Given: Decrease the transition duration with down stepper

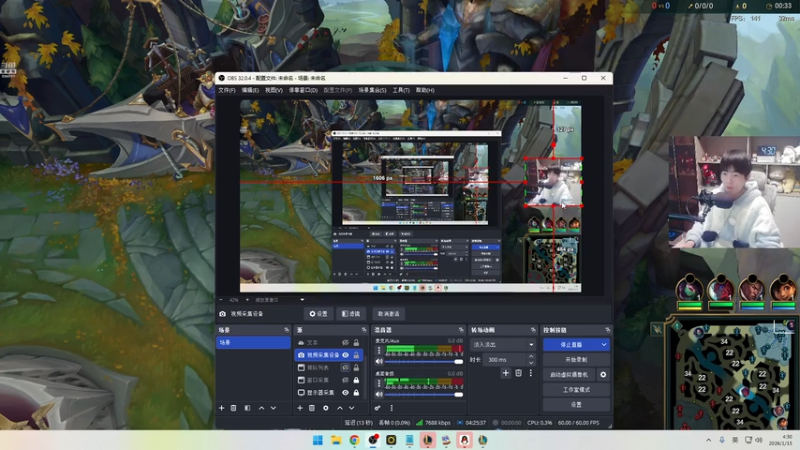Looking at the screenshot, I should [x=531, y=363].
